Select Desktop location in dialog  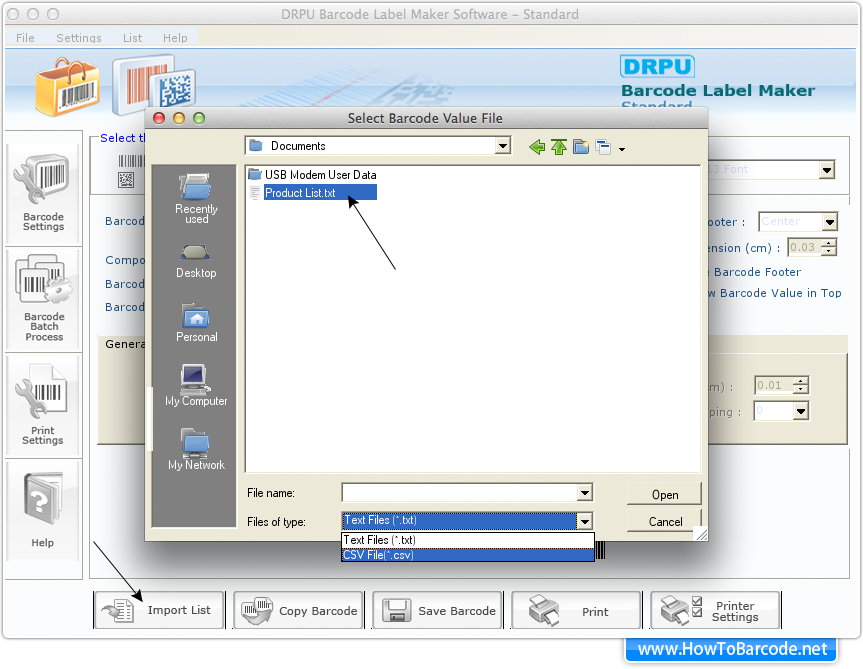click(196, 262)
